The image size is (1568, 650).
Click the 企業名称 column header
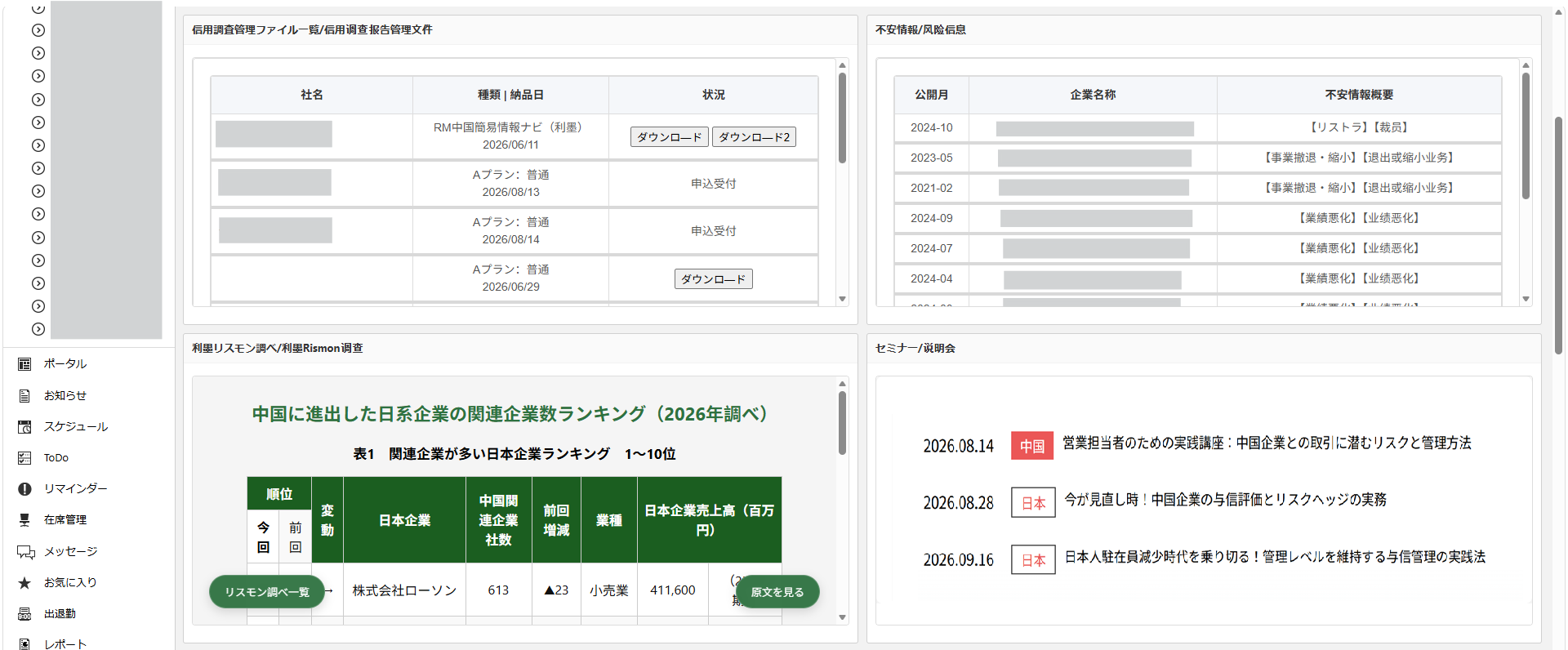1093,95
